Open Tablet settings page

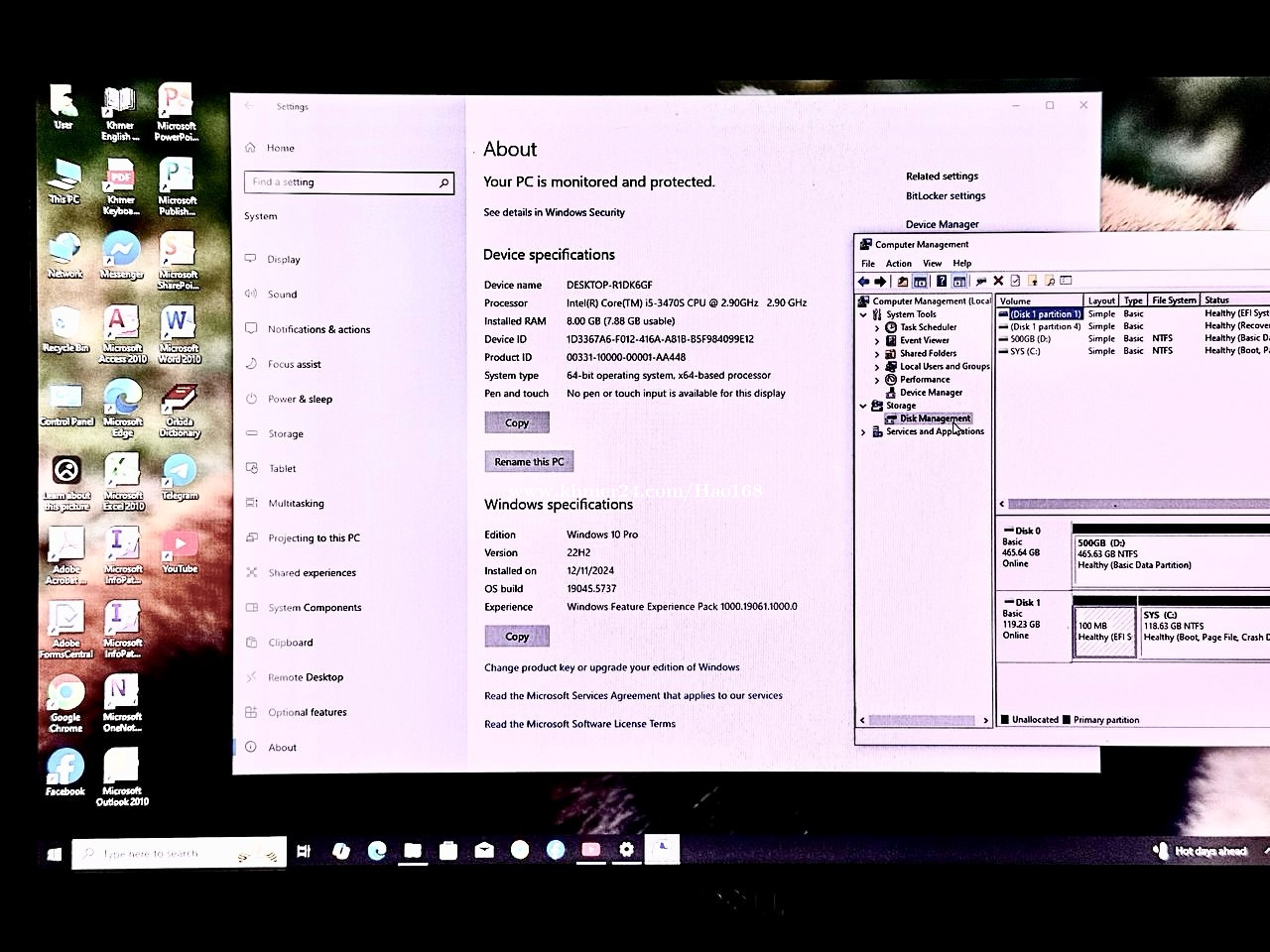(283, 468)
